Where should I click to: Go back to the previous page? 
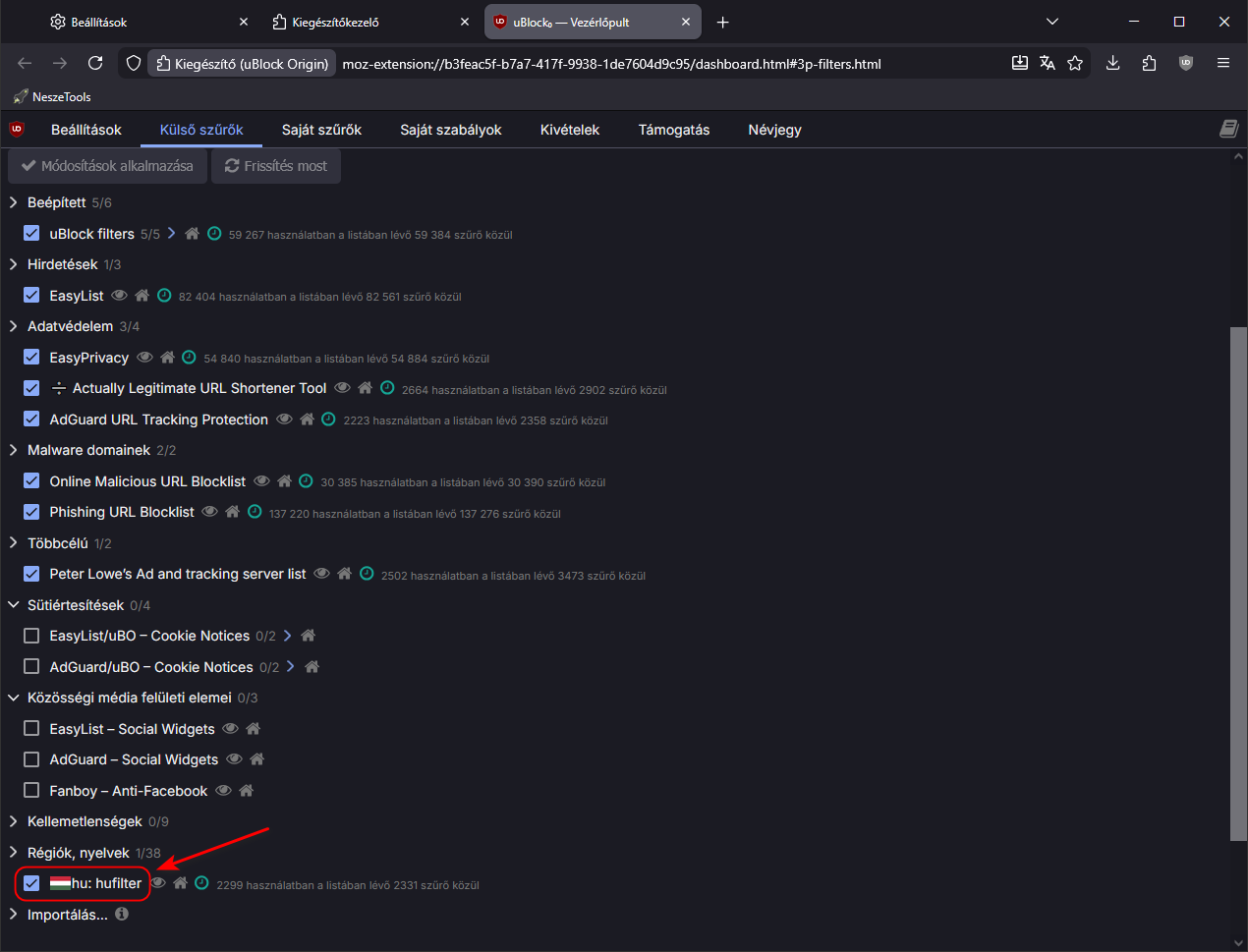25,63
